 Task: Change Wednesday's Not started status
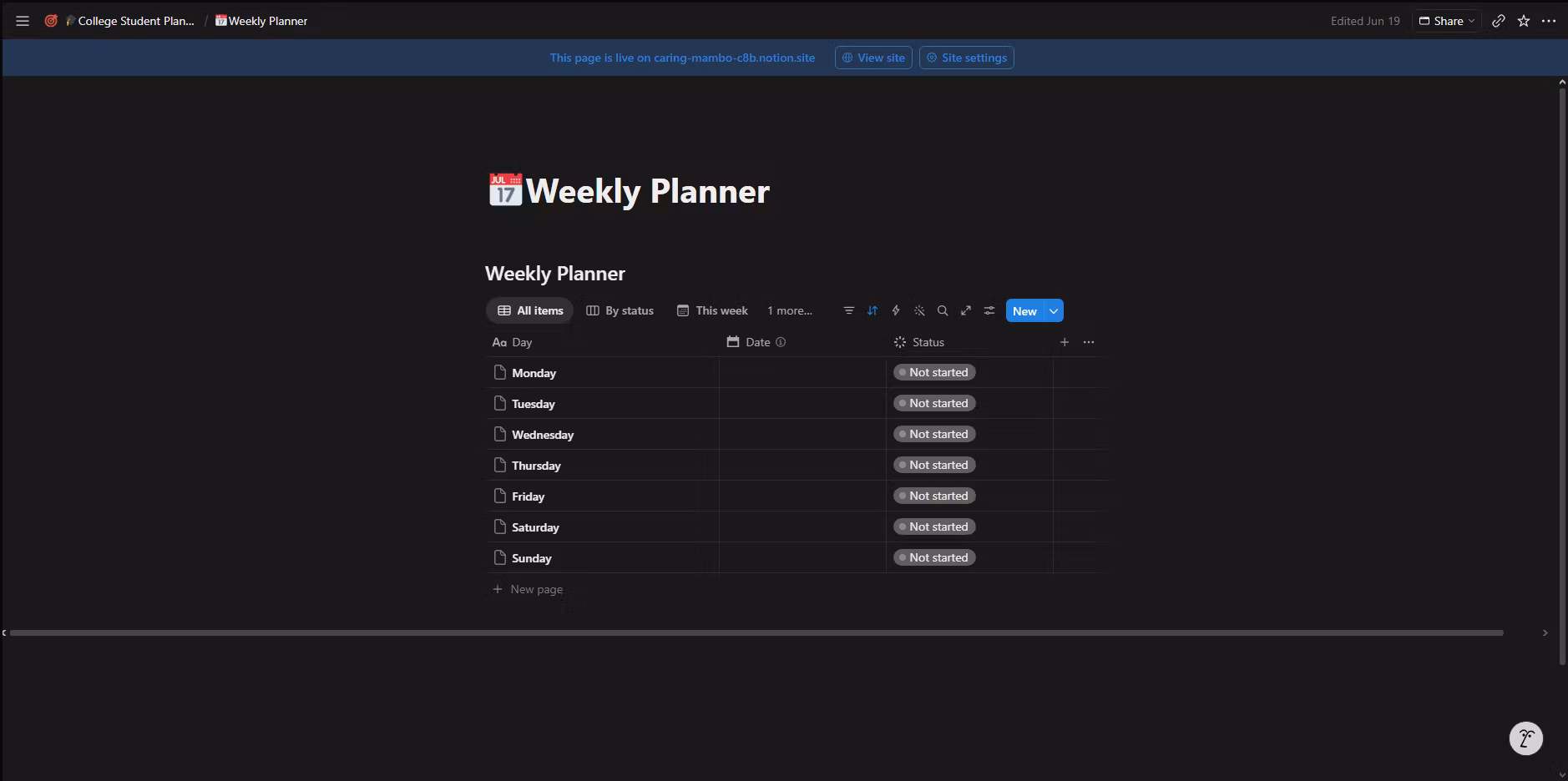point(934,434)
